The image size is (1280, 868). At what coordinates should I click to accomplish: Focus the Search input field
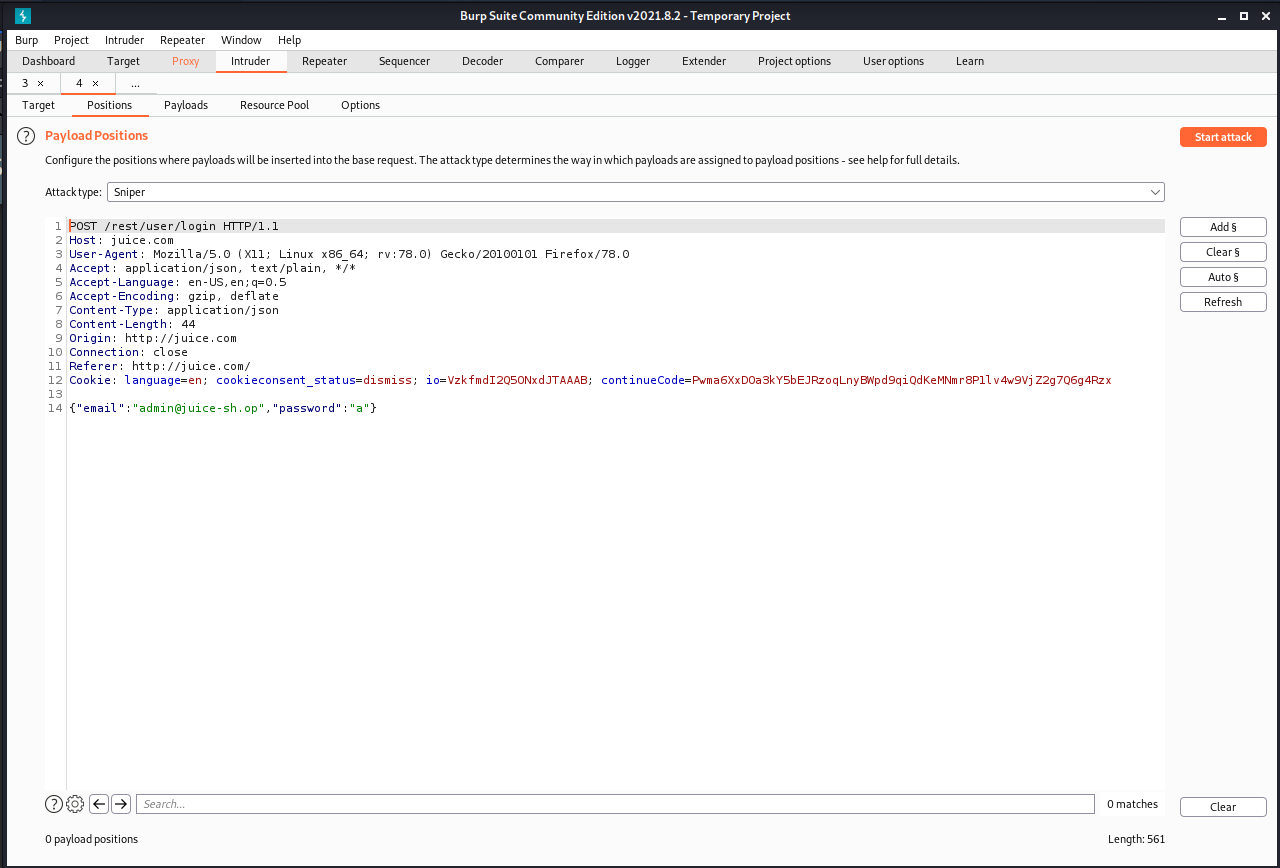tap(615, 804)
